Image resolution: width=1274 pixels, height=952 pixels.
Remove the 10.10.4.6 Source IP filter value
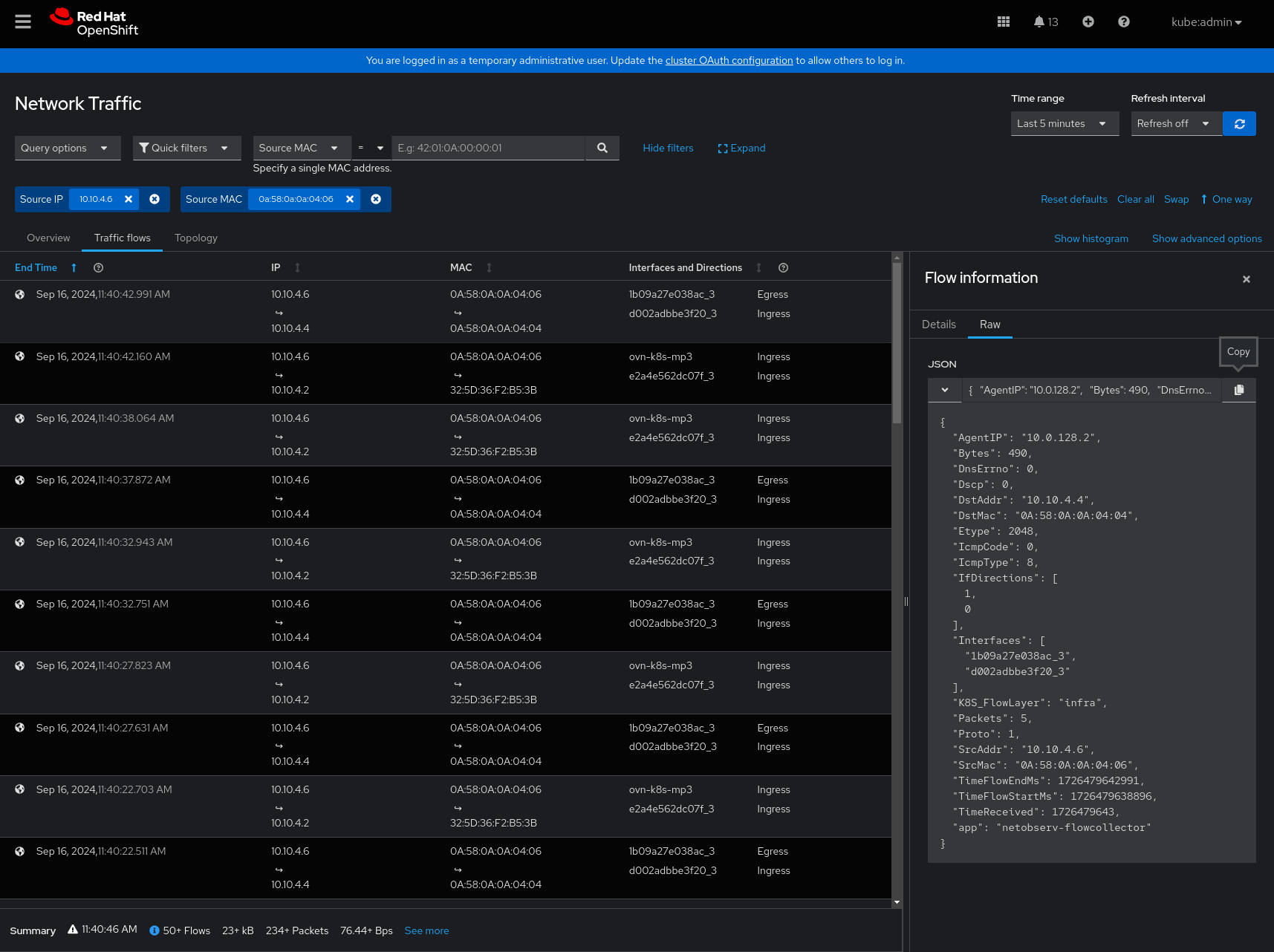pyautogui.click(x=129, y=200)
